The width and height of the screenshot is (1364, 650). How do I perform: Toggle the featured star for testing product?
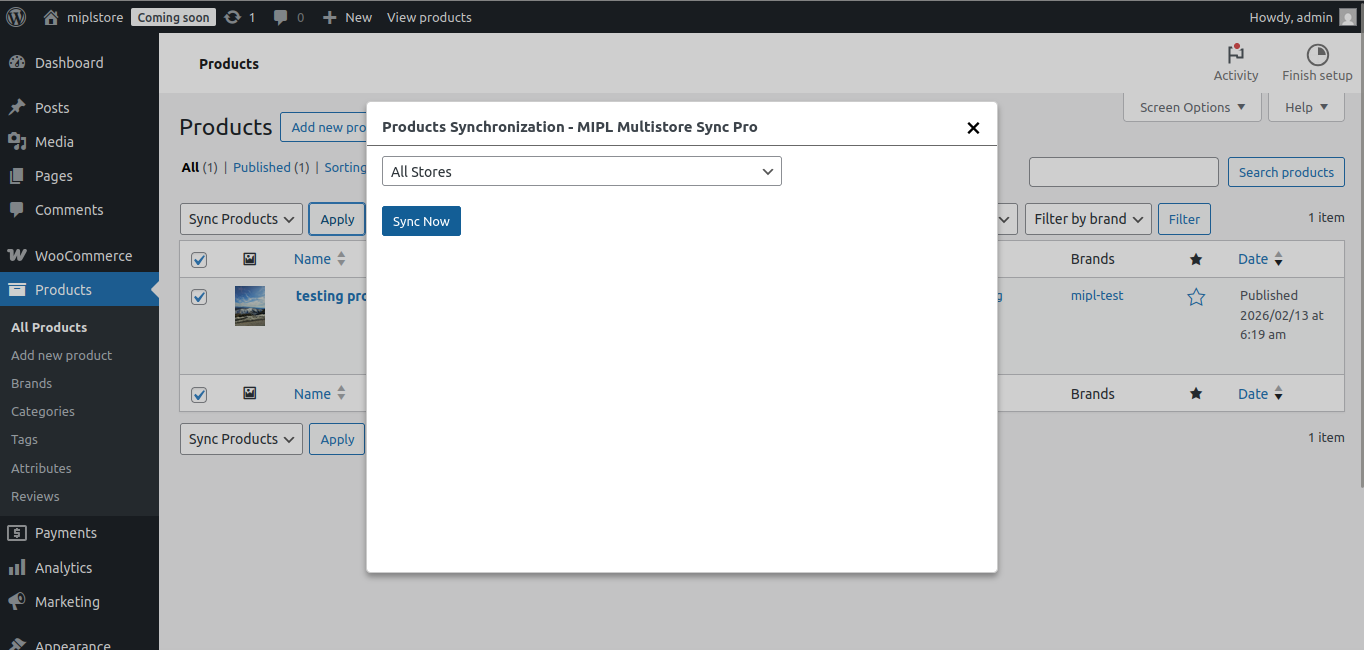[x=1196, y=297]
